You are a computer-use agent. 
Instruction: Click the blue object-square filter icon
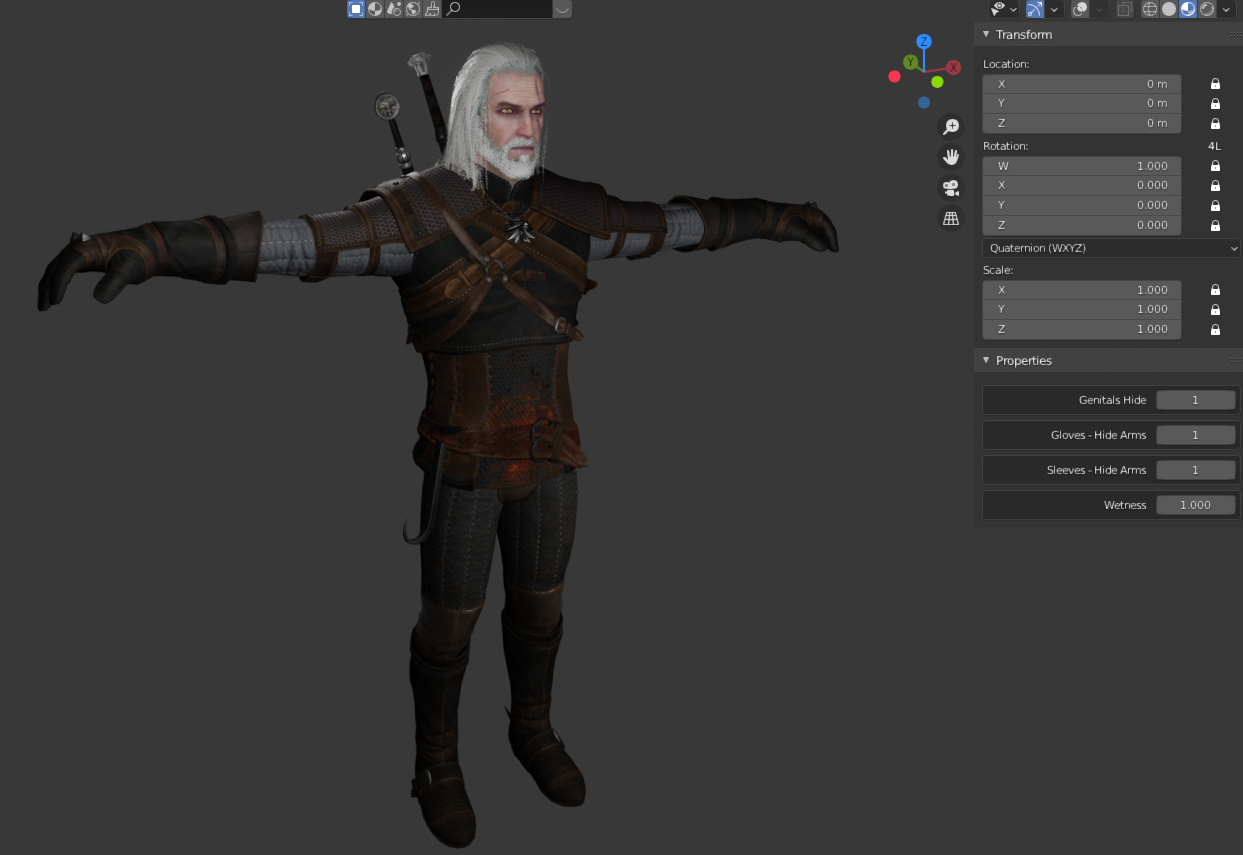(356, 9)
